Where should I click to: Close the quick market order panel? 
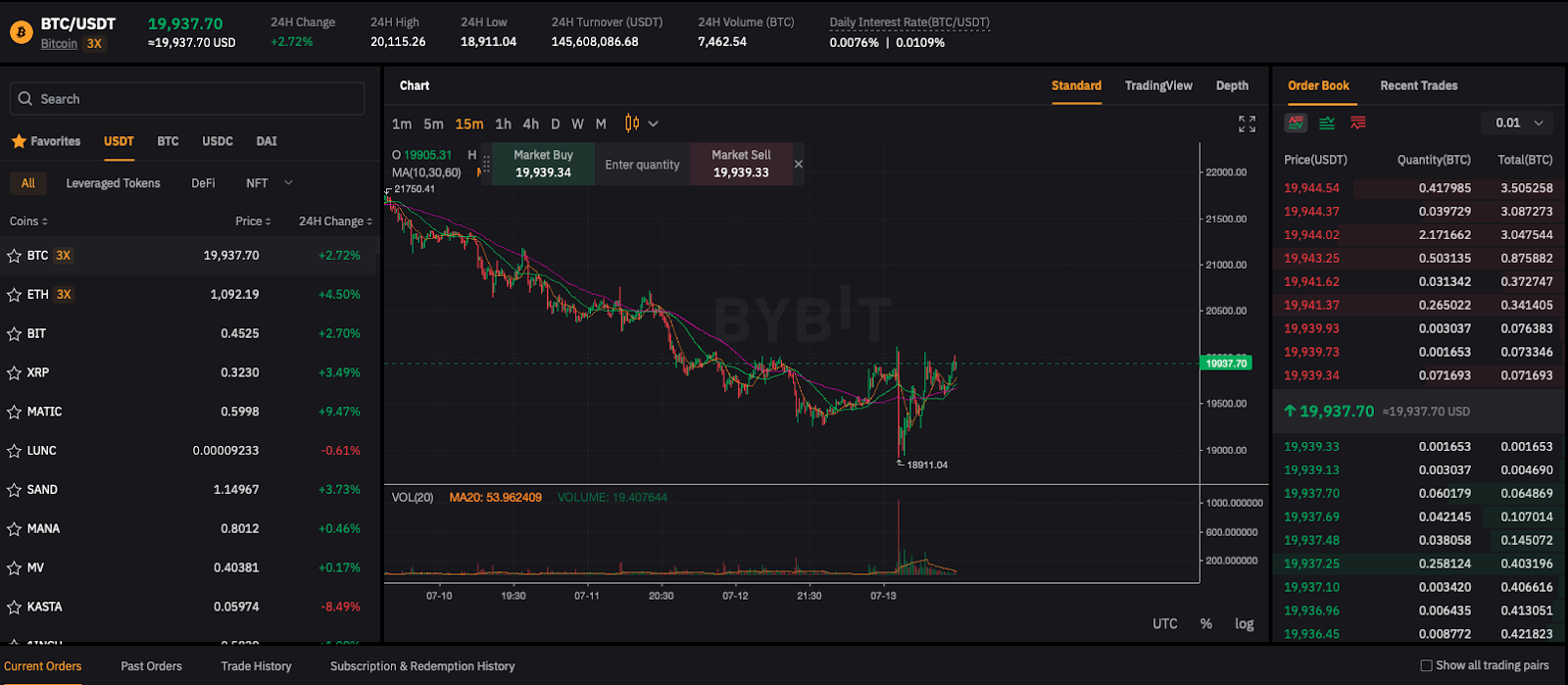coord(799,164)
